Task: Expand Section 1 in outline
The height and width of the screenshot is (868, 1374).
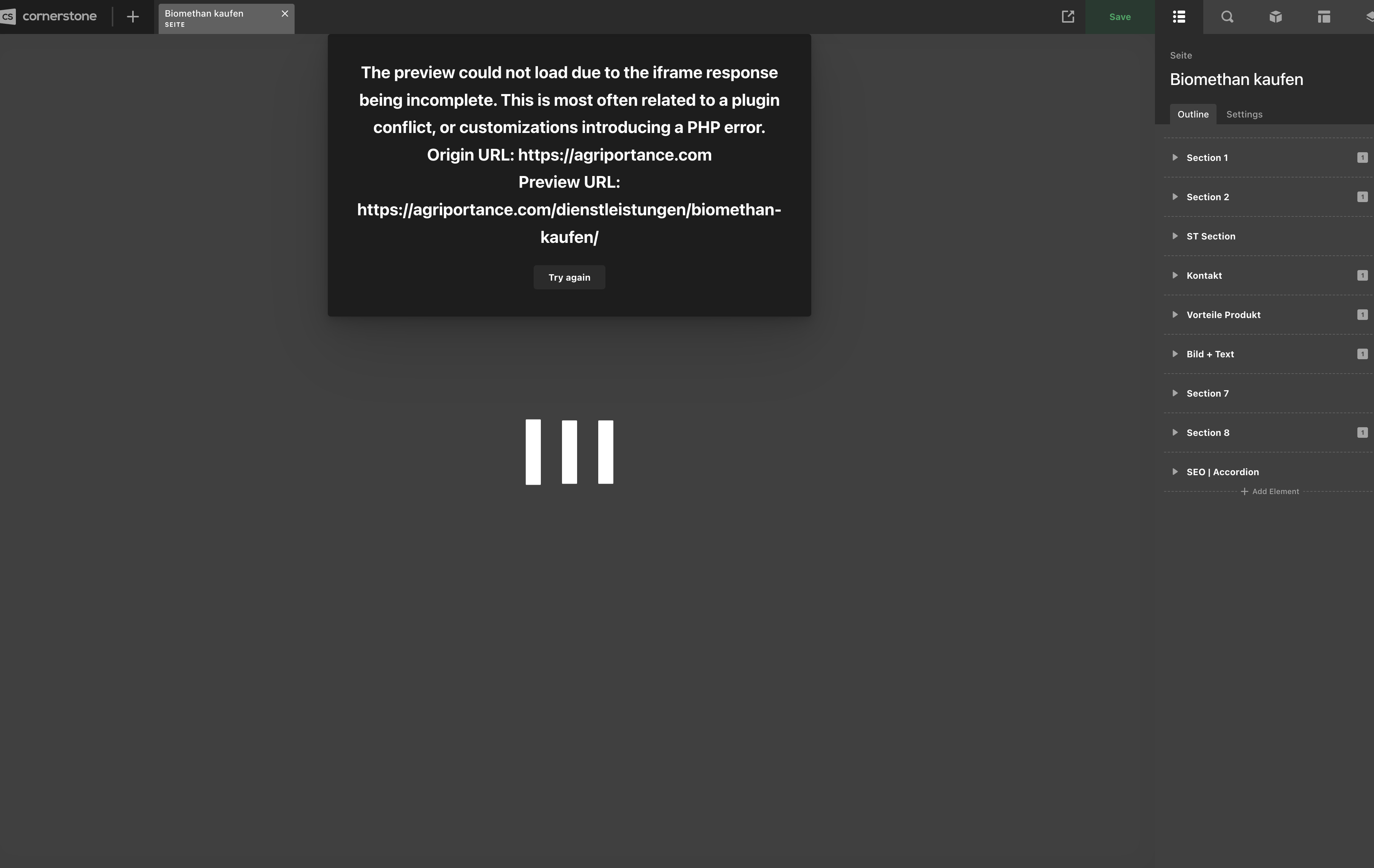Action: (1175, 158)
